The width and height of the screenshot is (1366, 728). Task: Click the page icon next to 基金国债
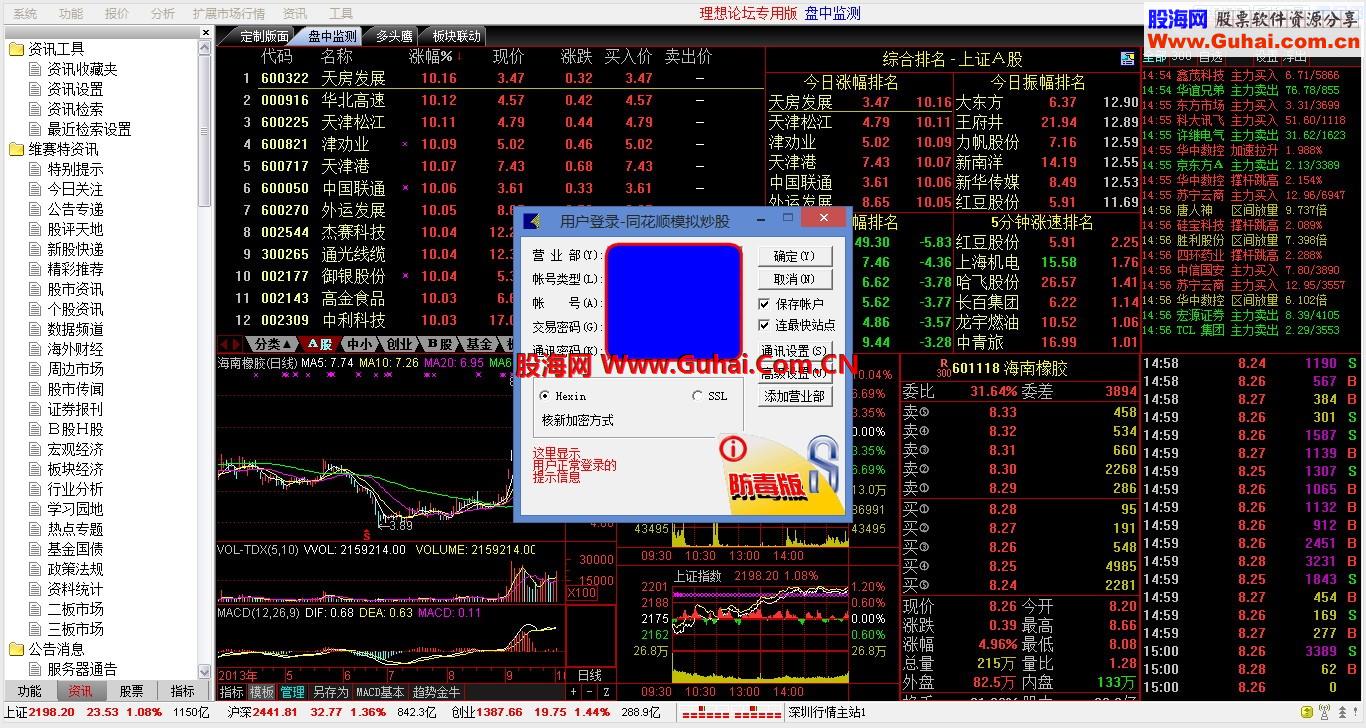[36, 549]
